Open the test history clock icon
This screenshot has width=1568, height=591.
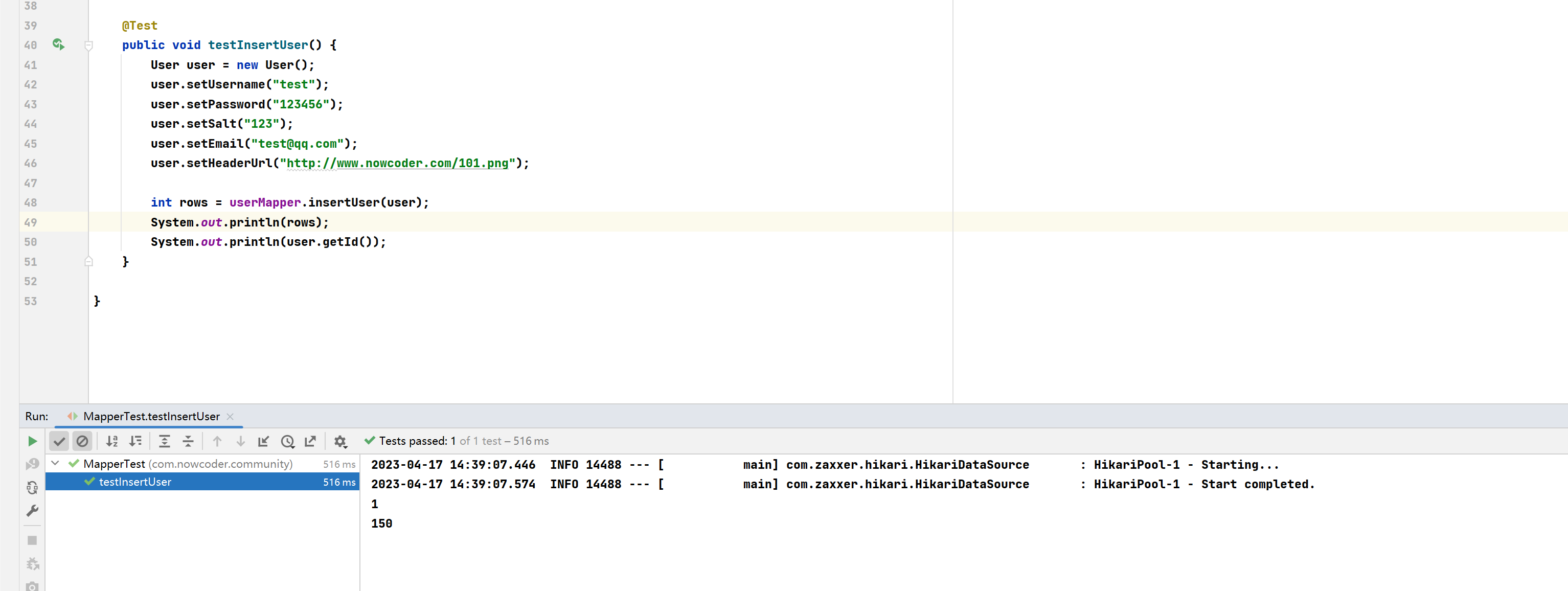pos(287,441)
